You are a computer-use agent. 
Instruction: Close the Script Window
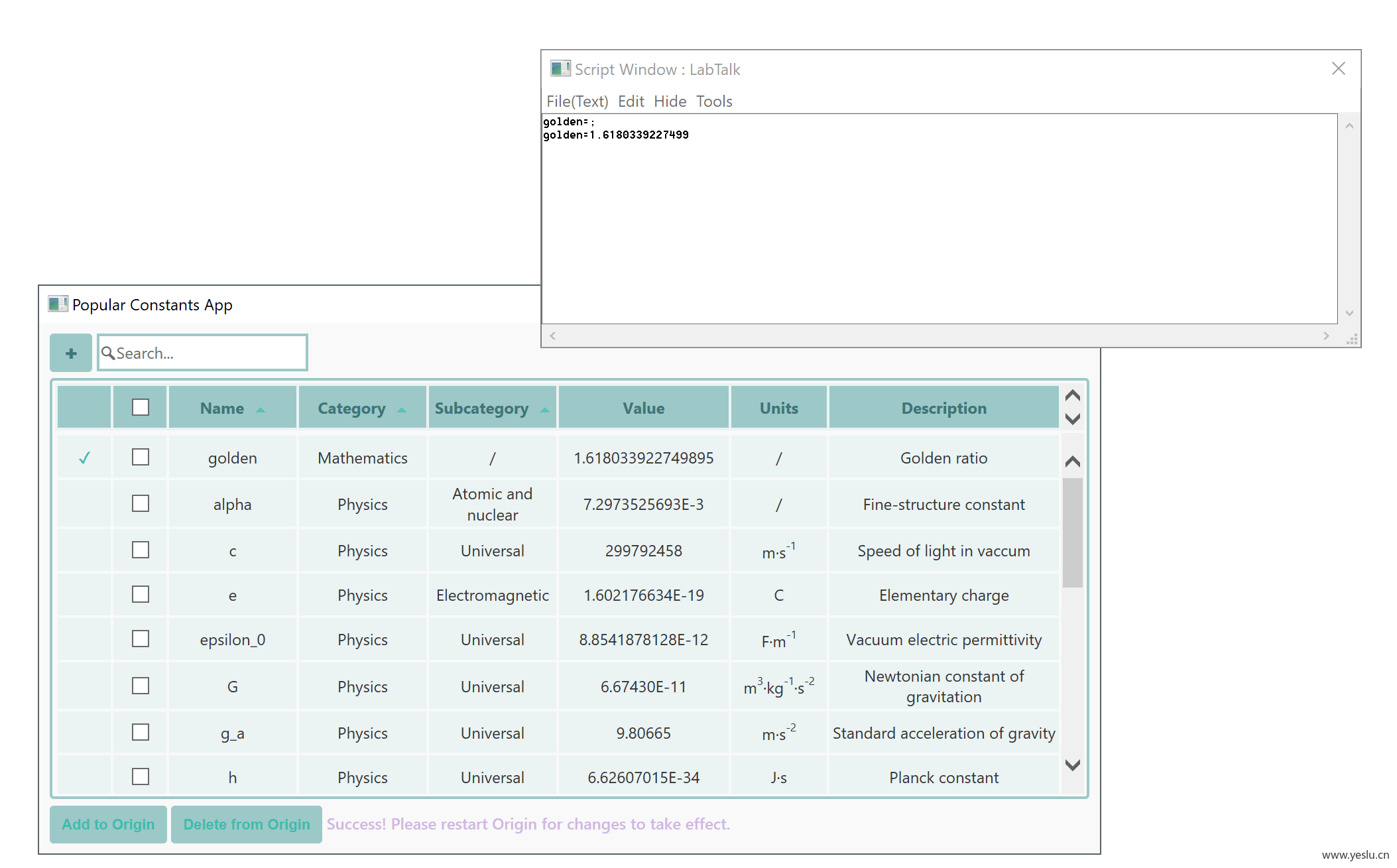click(1338, 68)
